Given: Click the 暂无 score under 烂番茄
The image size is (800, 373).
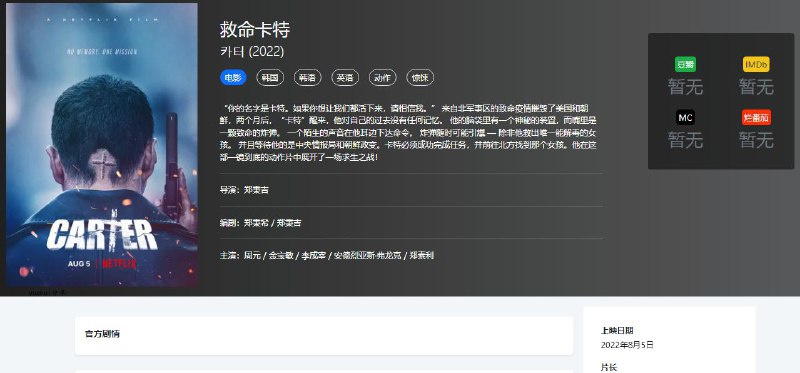Looking at the screenshot, I should click(x=756, y=140).
